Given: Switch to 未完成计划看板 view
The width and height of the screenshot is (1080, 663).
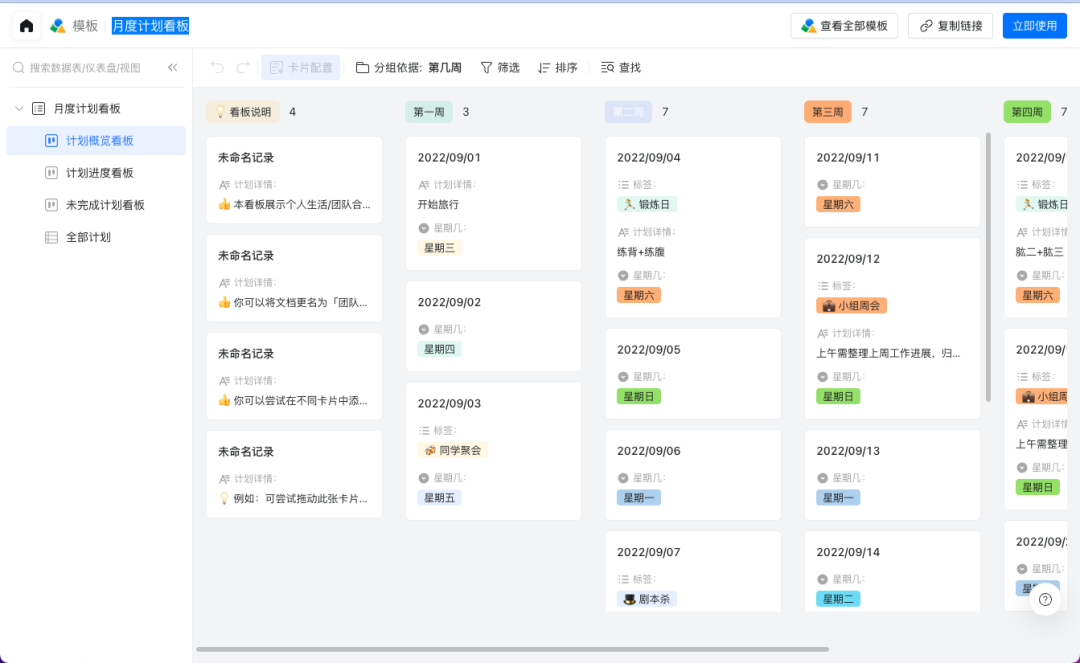Looking at the screenshot, I should tap(105, 205).
